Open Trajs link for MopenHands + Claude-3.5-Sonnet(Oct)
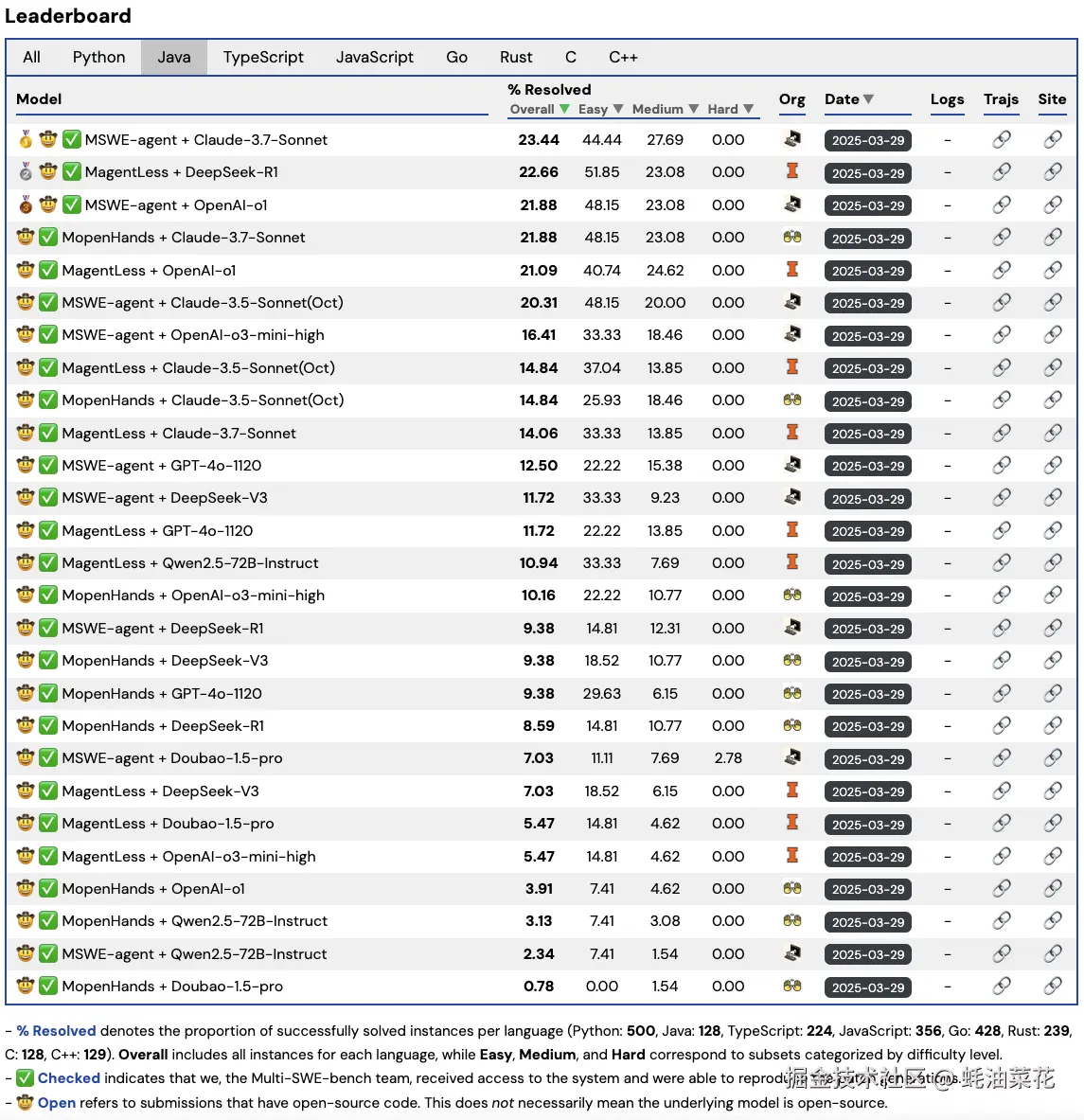The height and width of the screenshot is (1120, 1084). tap(1002, 400)
